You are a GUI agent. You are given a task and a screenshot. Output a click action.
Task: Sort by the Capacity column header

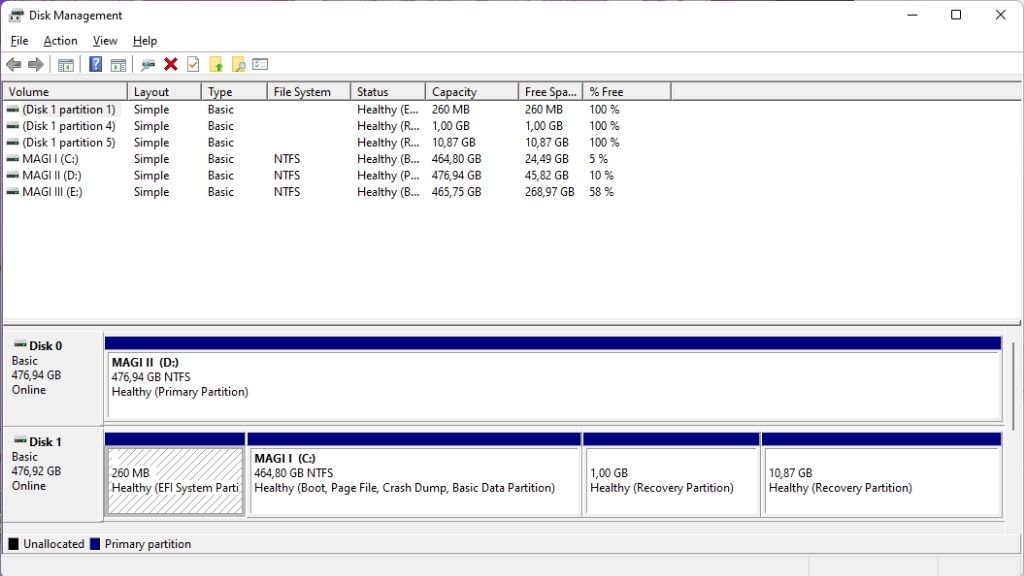click(472, 91)
